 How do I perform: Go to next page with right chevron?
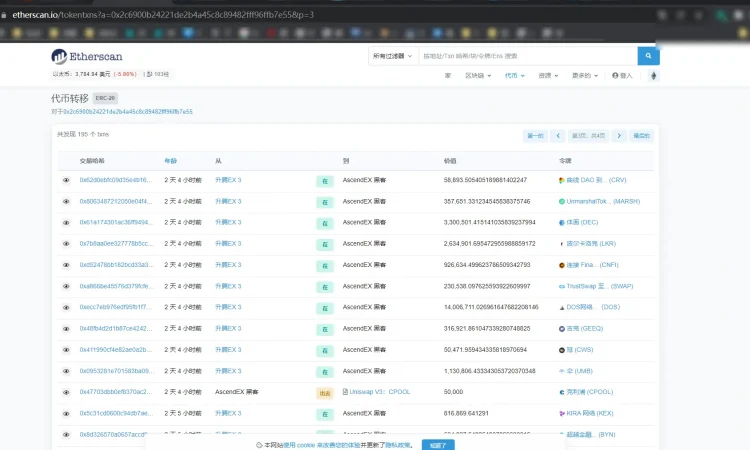click(619, 136)
